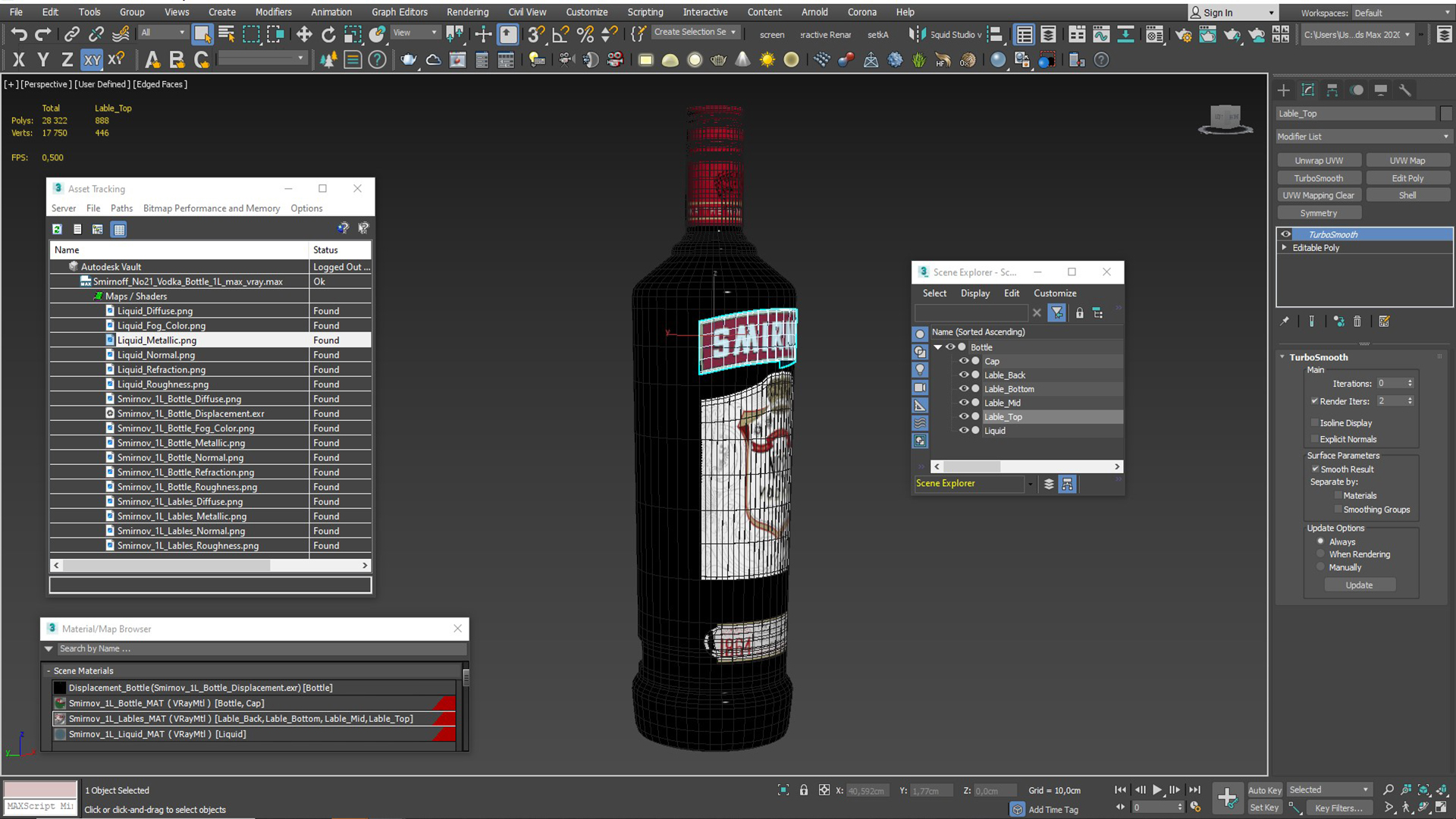This screenshot has width=1456, height=819.
Task: Click the Unlink Selection icon
Action: (x=96, y=34)
